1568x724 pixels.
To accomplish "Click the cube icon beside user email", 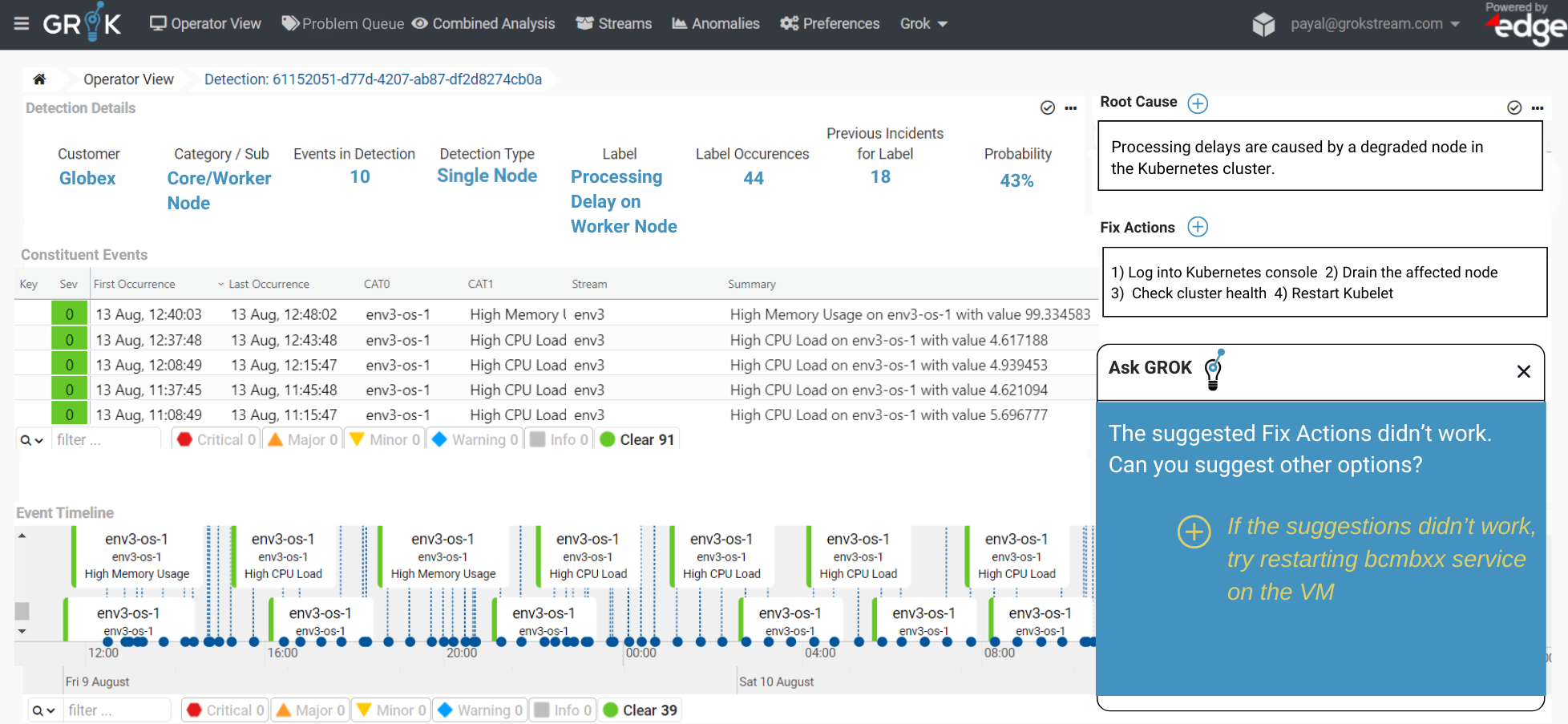I will tap(1263, 24).
